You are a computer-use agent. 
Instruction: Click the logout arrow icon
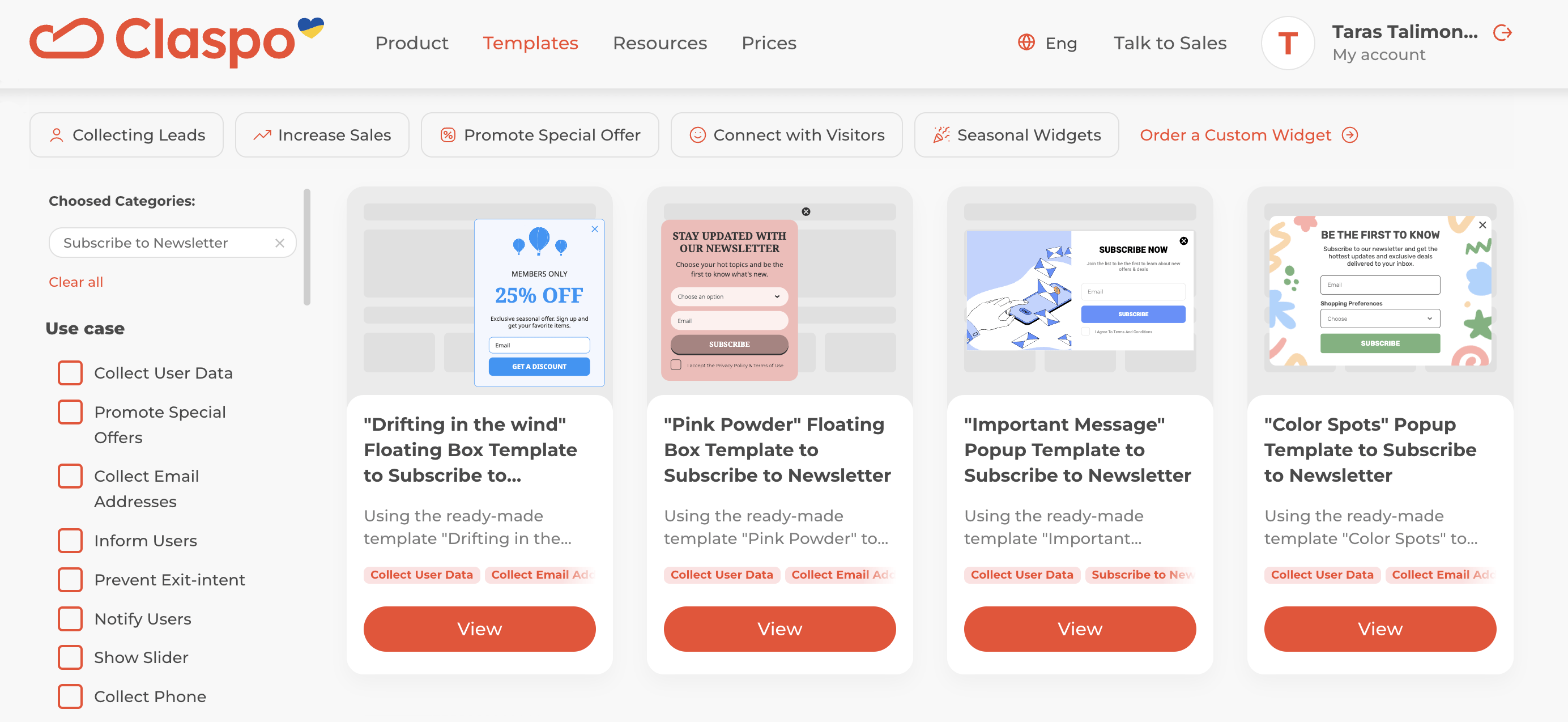point(1502,33)
